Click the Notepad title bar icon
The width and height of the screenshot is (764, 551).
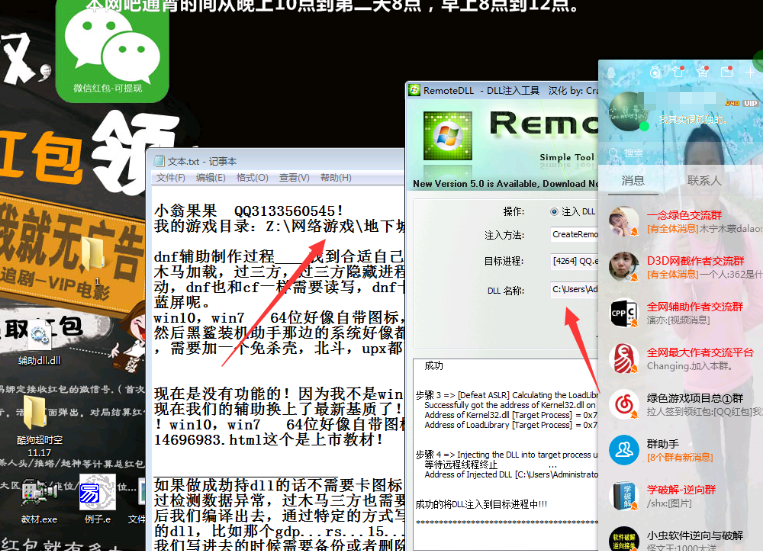tap(159, 161)
